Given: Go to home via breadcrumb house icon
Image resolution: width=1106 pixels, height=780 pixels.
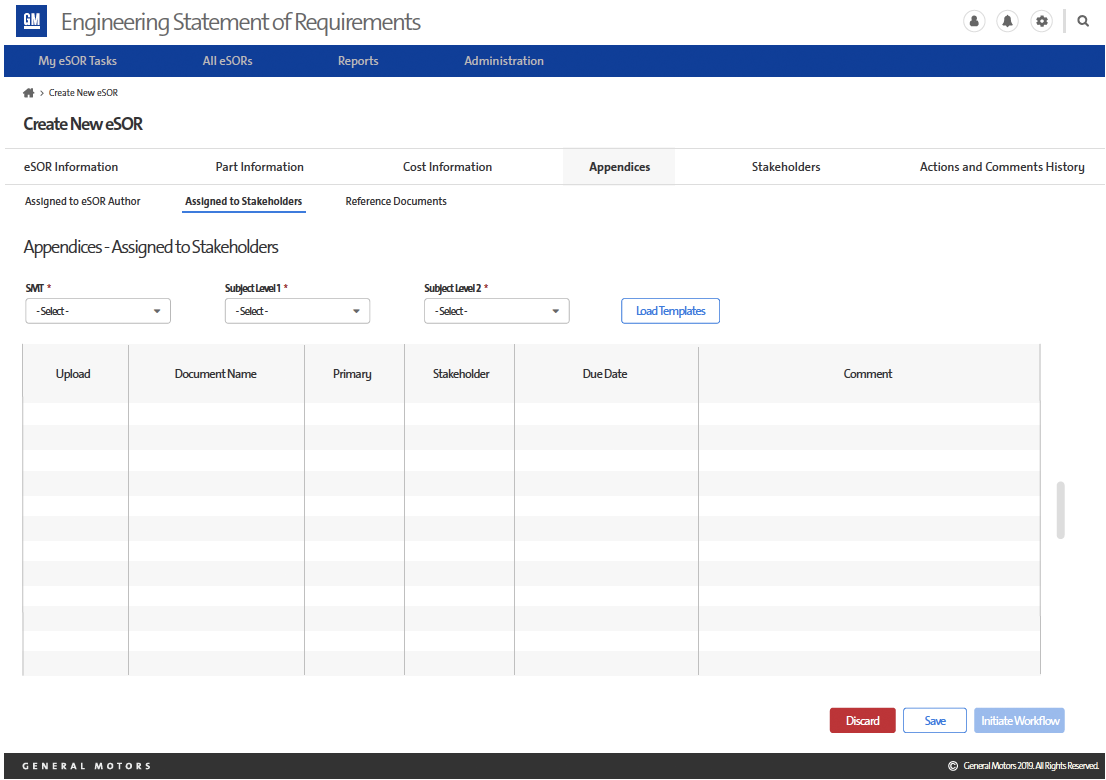Looking at the screenshot, I should pyautogui.click(x=28, y=92).
